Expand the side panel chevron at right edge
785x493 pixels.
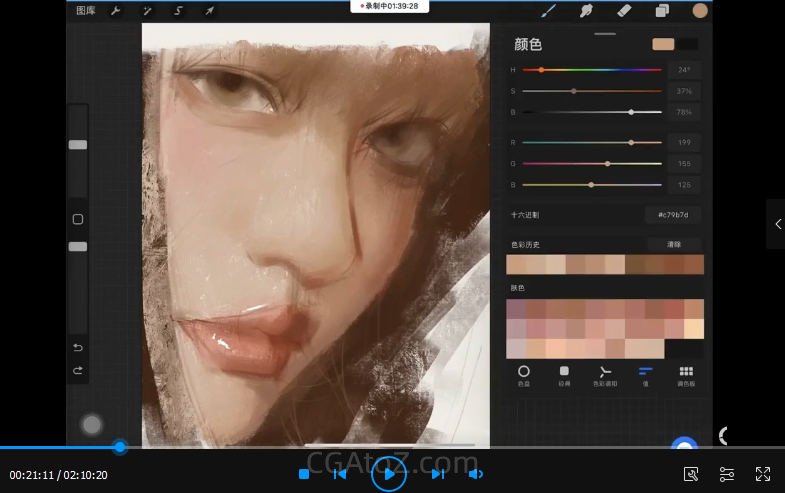click(x=777, y=225)
